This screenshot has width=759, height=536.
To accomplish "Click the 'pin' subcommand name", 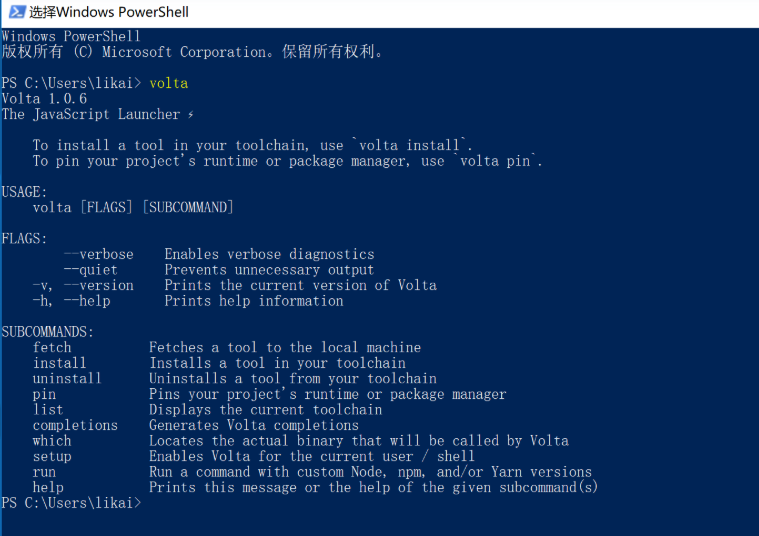I will (44, 394).
